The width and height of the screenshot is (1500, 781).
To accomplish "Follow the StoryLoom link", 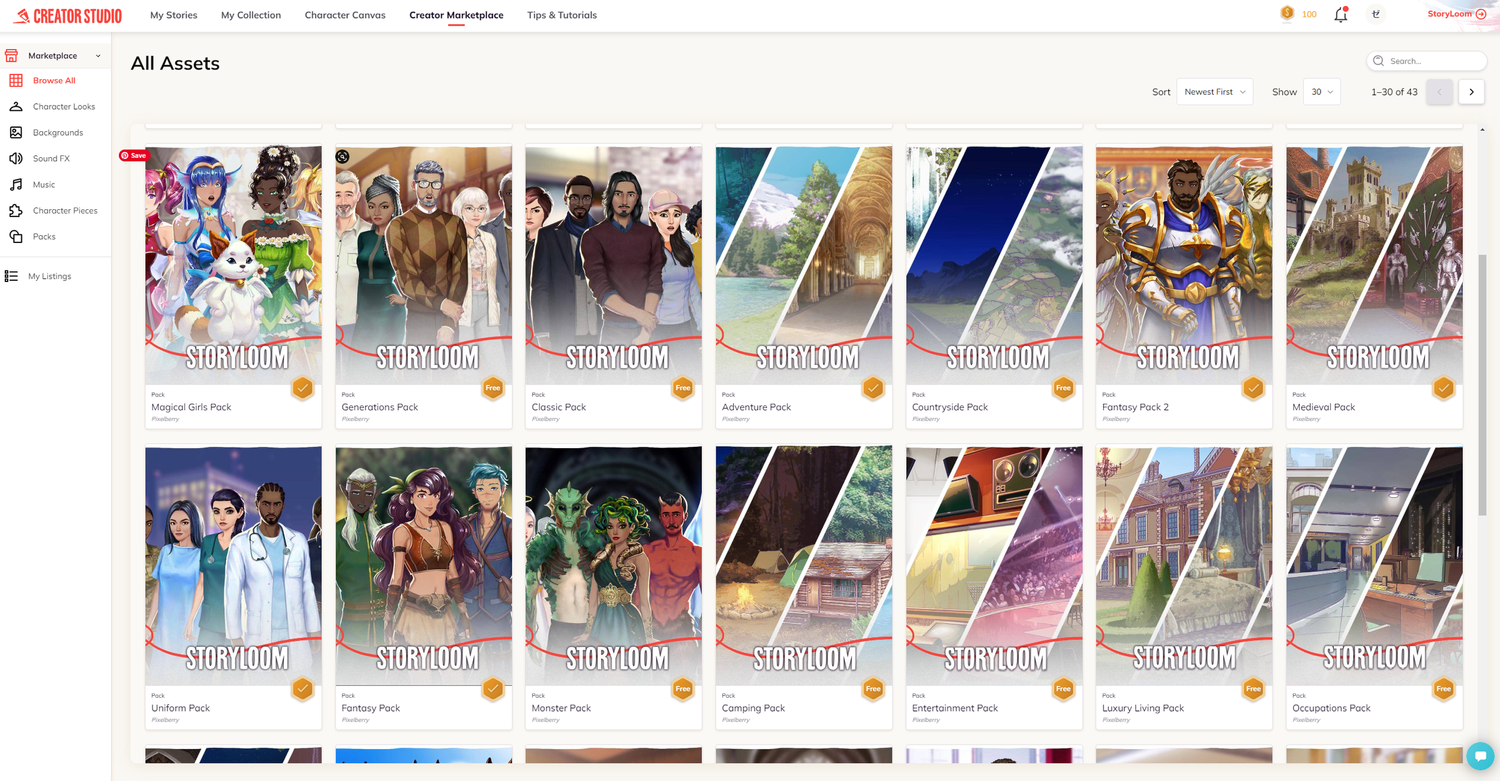I will click(x=1456, y=14).
